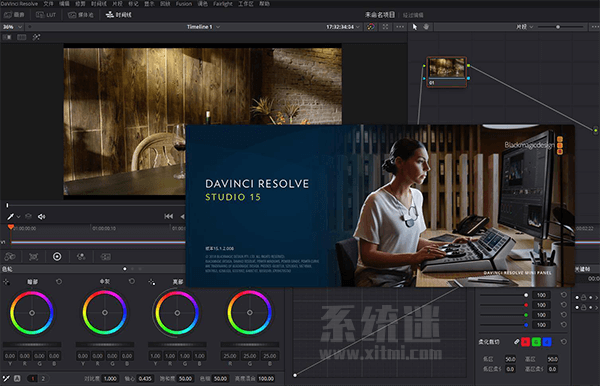Toggle the green soft clip channel button
600x386 pixels.
coord(536,342)
